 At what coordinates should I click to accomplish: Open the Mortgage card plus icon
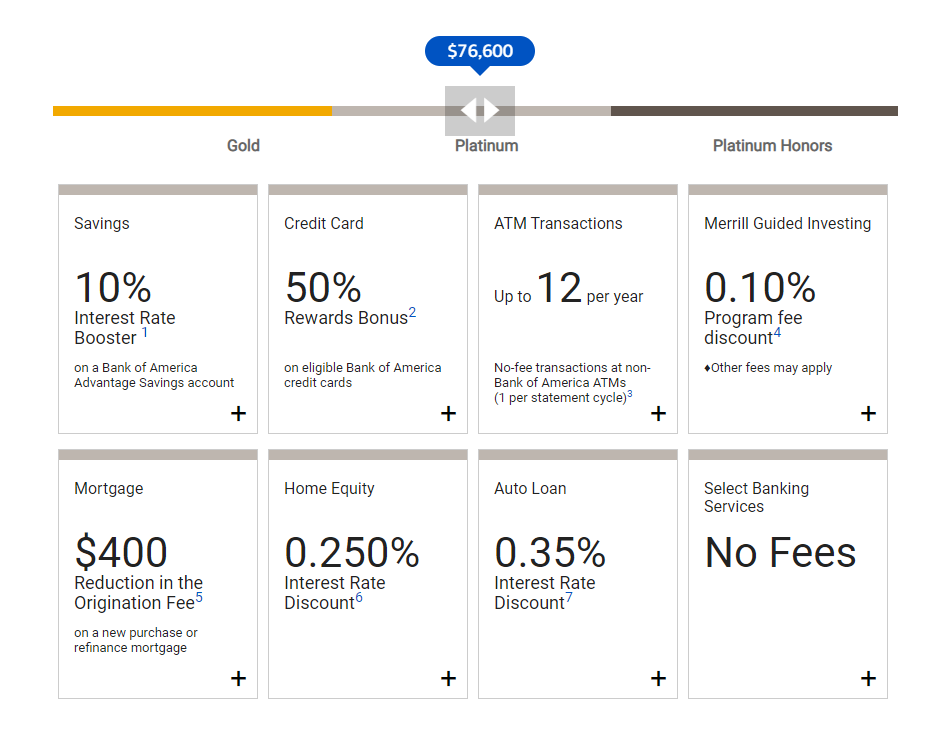click(238, 678)
